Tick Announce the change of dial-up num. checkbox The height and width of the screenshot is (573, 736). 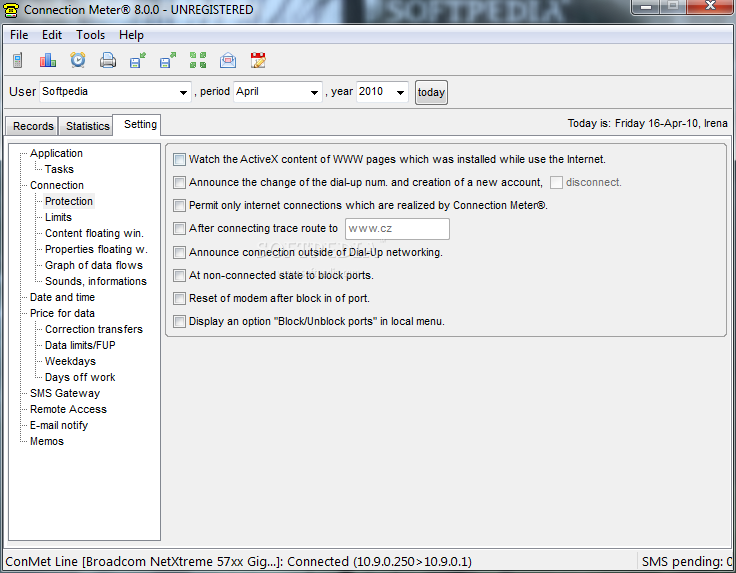[179, 183]
